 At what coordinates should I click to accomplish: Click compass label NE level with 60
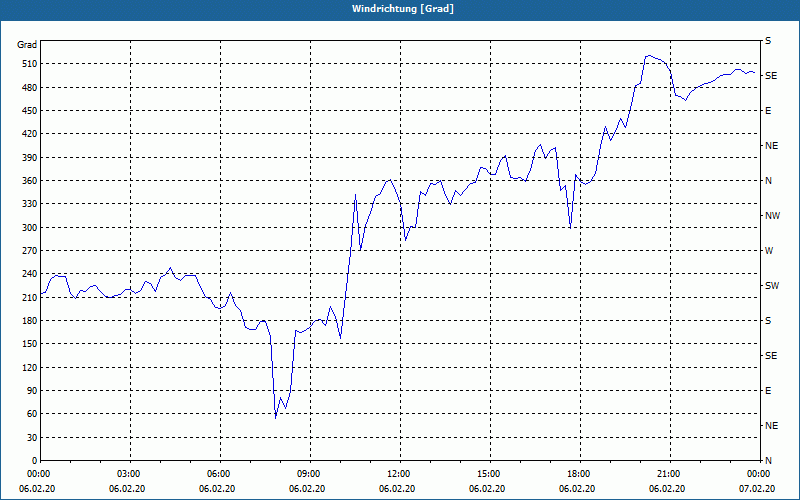[772, 426]
